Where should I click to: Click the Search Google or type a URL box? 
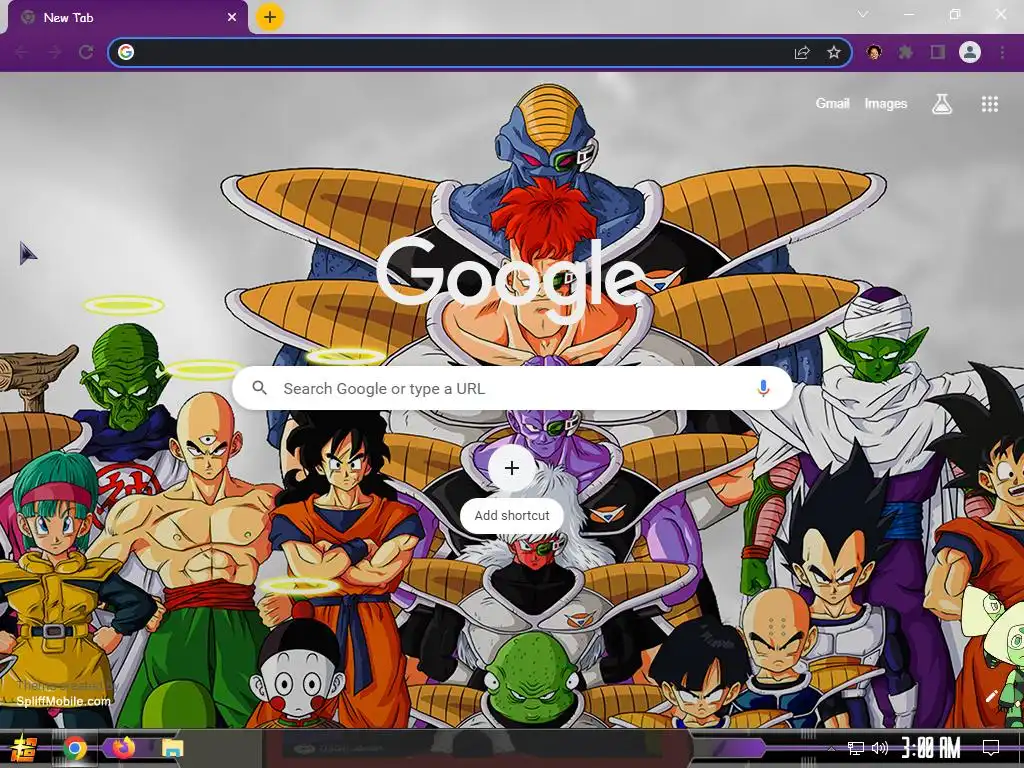tap(512, 389)
